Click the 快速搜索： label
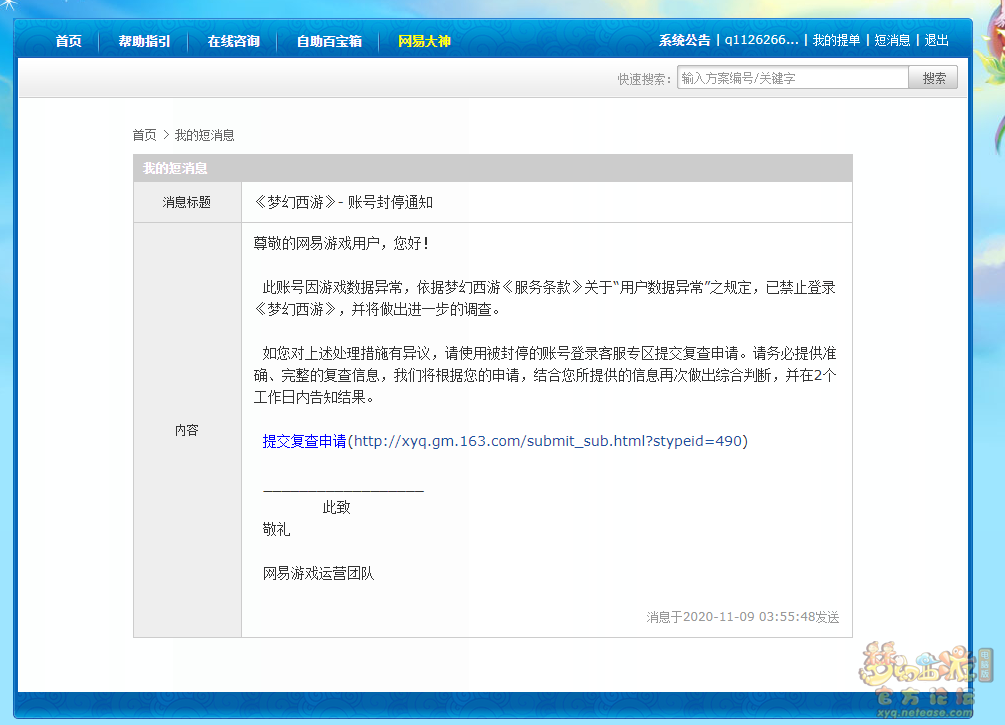 (645, 79)
